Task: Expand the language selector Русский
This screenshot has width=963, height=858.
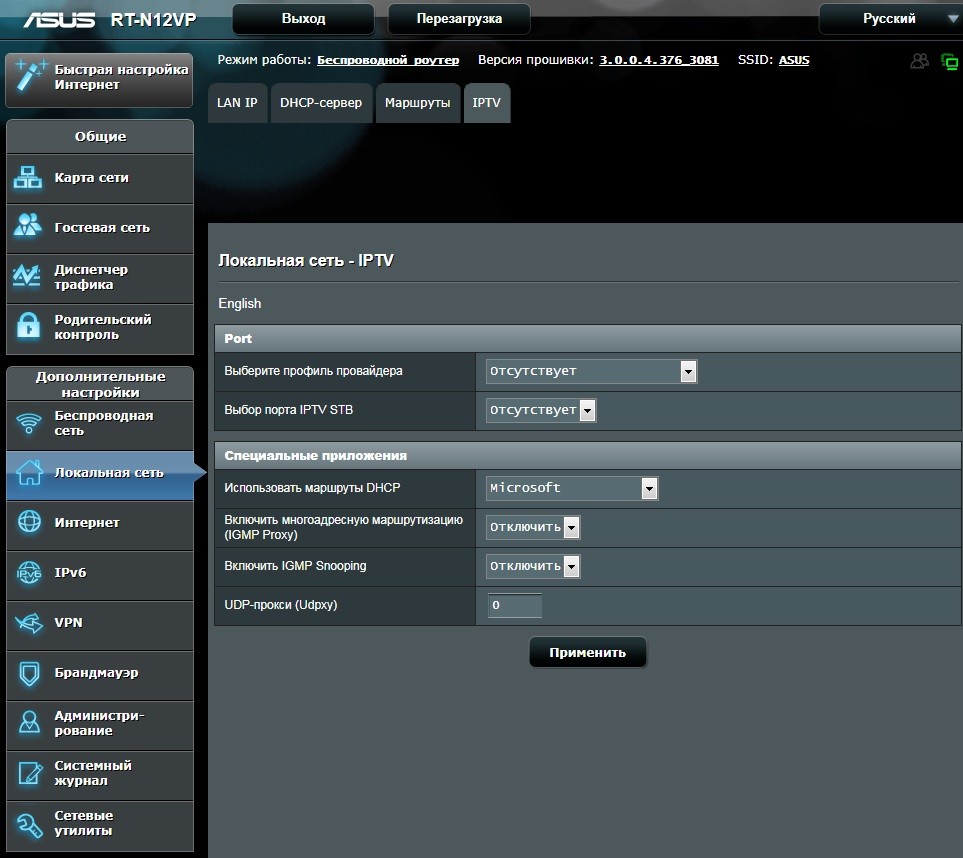Action: (x=888, y=19)
